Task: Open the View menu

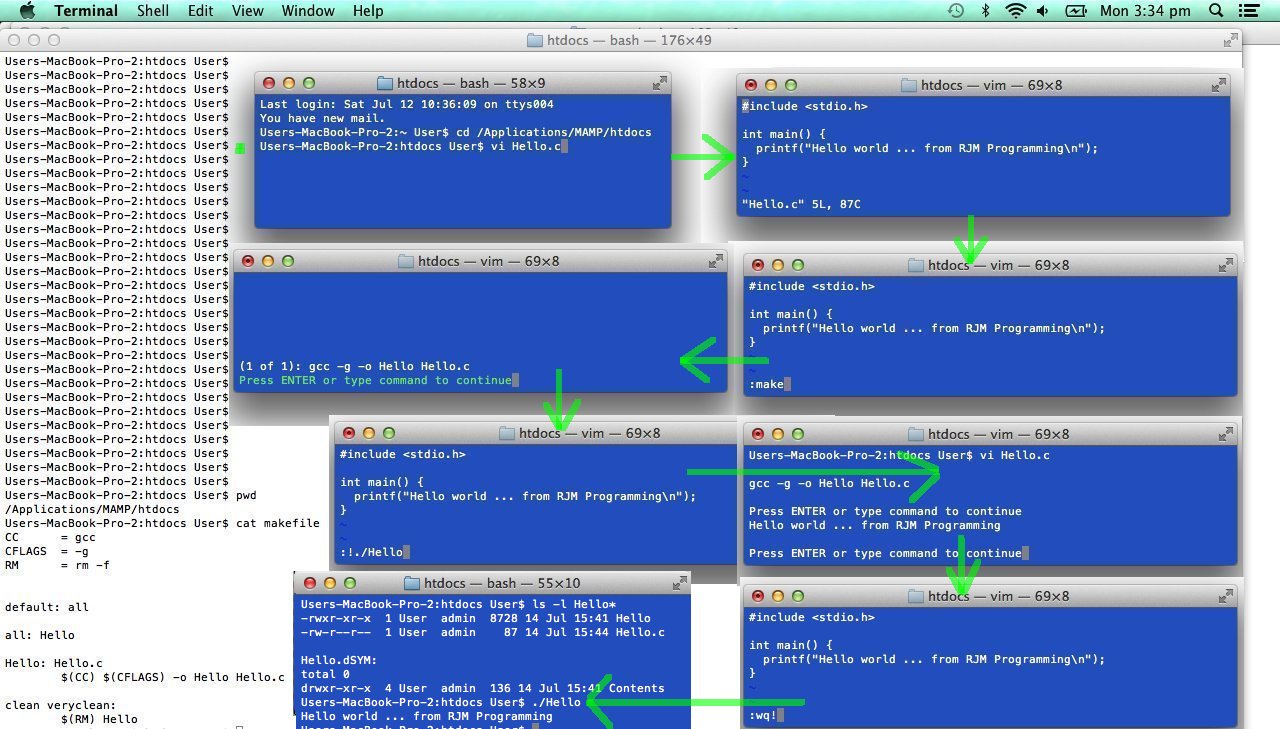Action: 248,11
